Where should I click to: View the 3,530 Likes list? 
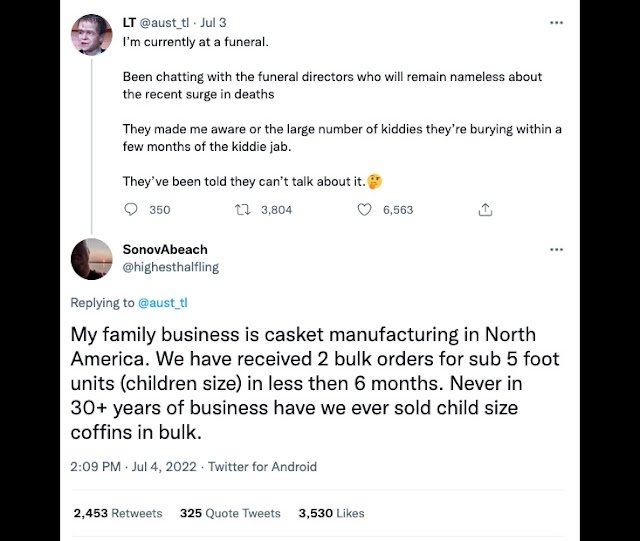point(331,513)
